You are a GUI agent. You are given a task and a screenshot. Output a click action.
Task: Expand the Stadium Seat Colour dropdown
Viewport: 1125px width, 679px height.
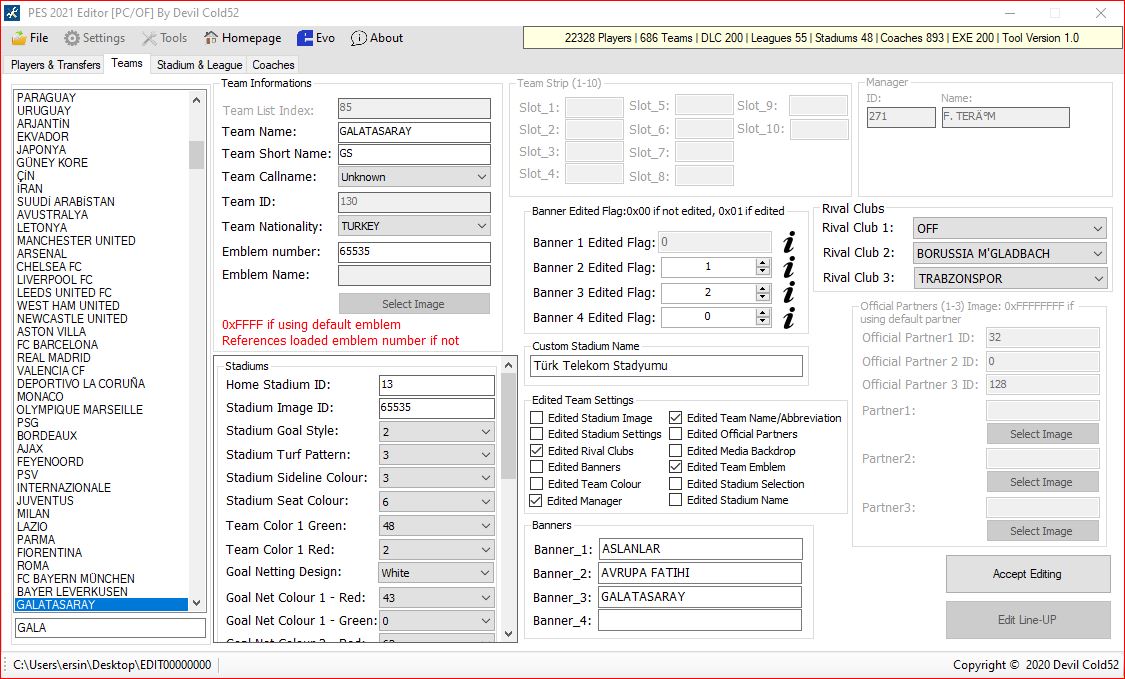[x=436, y=501]
